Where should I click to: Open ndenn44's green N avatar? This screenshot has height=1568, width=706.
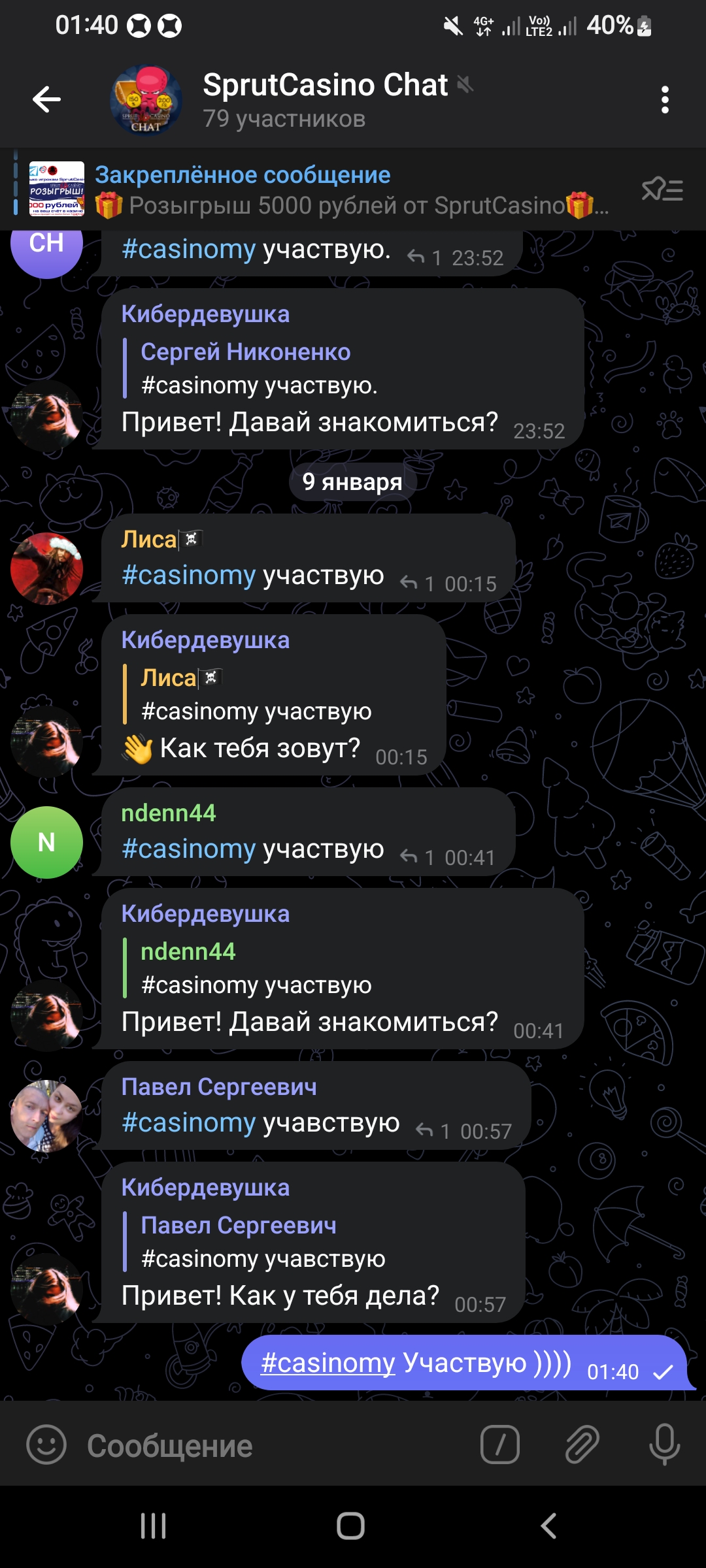coord(46,842)
